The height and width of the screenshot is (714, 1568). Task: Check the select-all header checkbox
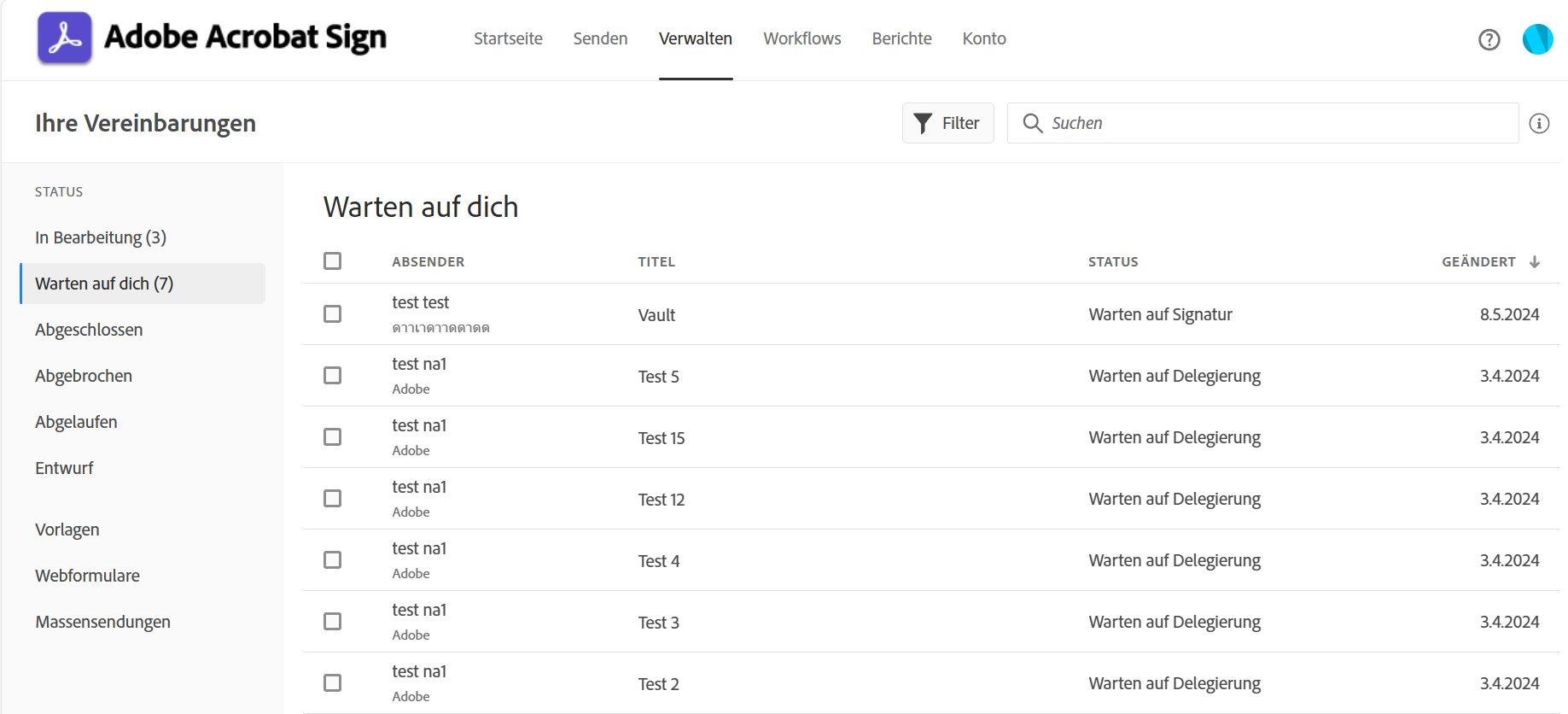point(333,261)
